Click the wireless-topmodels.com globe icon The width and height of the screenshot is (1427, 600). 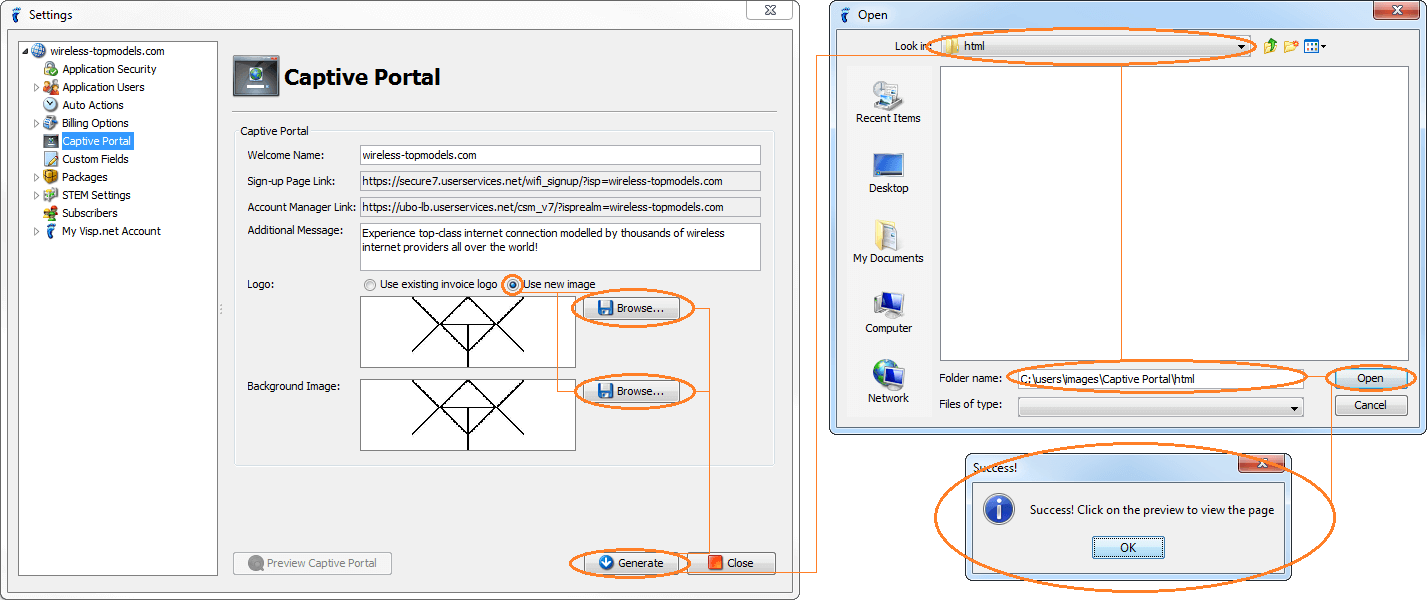pyautogui.click(x=39, y=51)
